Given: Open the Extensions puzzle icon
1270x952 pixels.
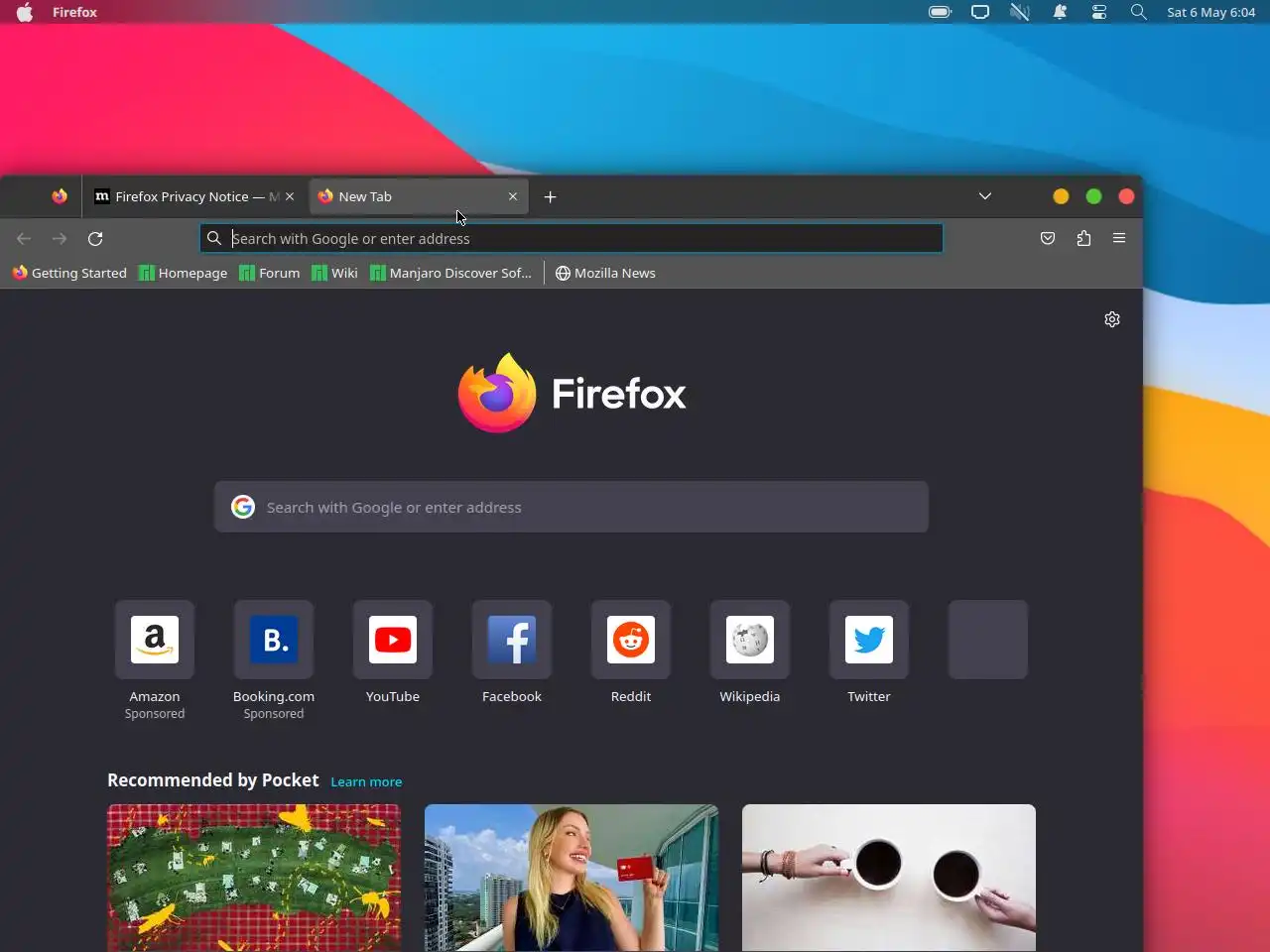Looking at the screenshot, I should click(1083, 238).
